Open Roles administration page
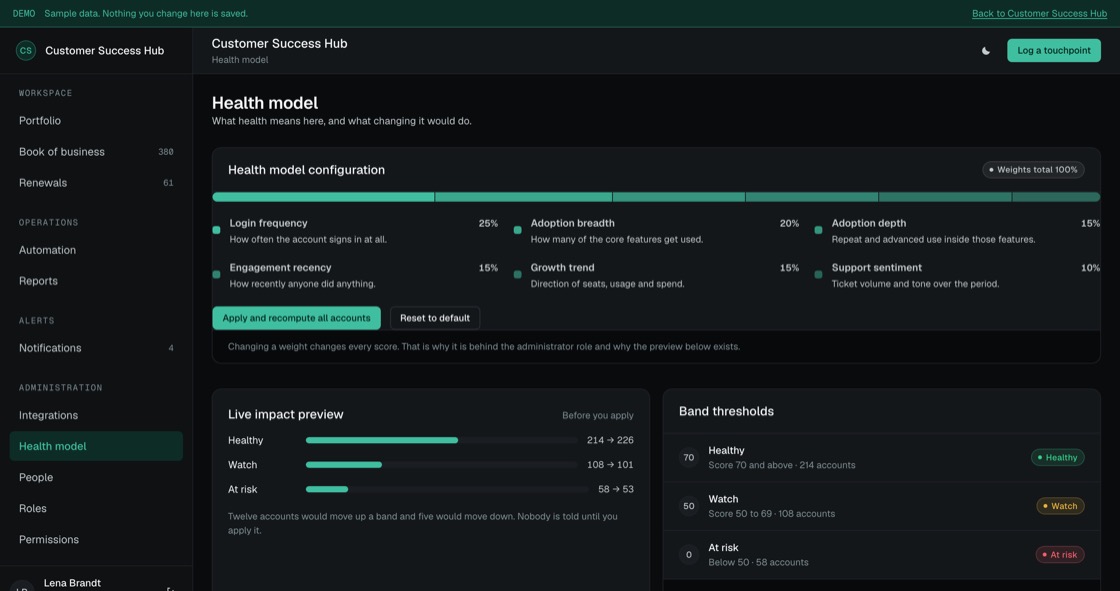The width and height of the screenshot is (1120, 591). (x=96, y=508)
